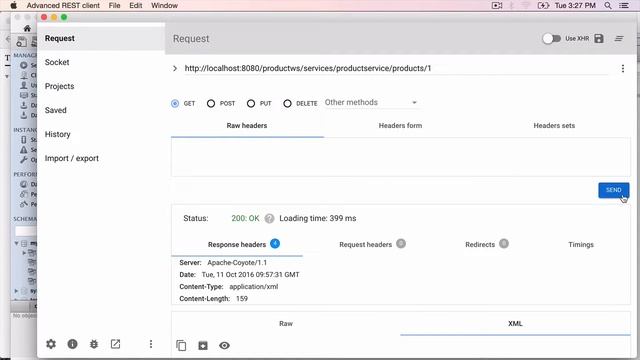Open Import / export in sidebar
Viewport: 640px width, 360px height.
101,158
